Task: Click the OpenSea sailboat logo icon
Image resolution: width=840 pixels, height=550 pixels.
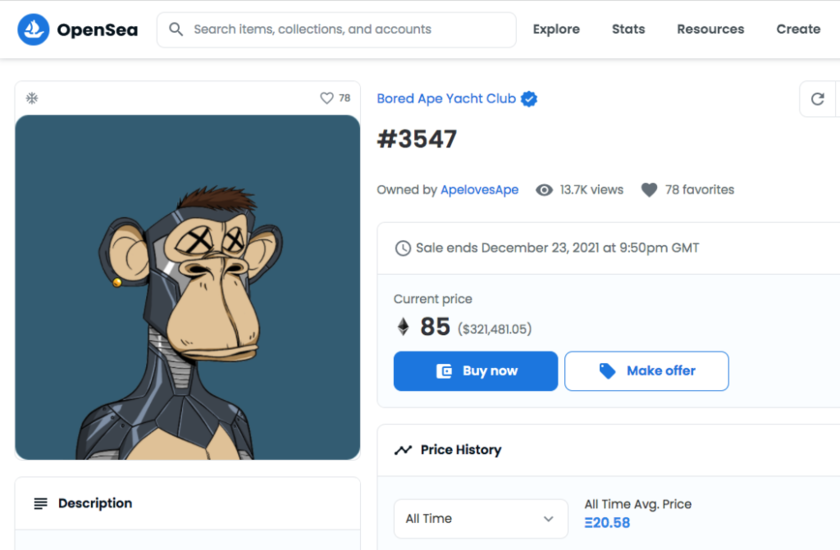Action: 33,30
